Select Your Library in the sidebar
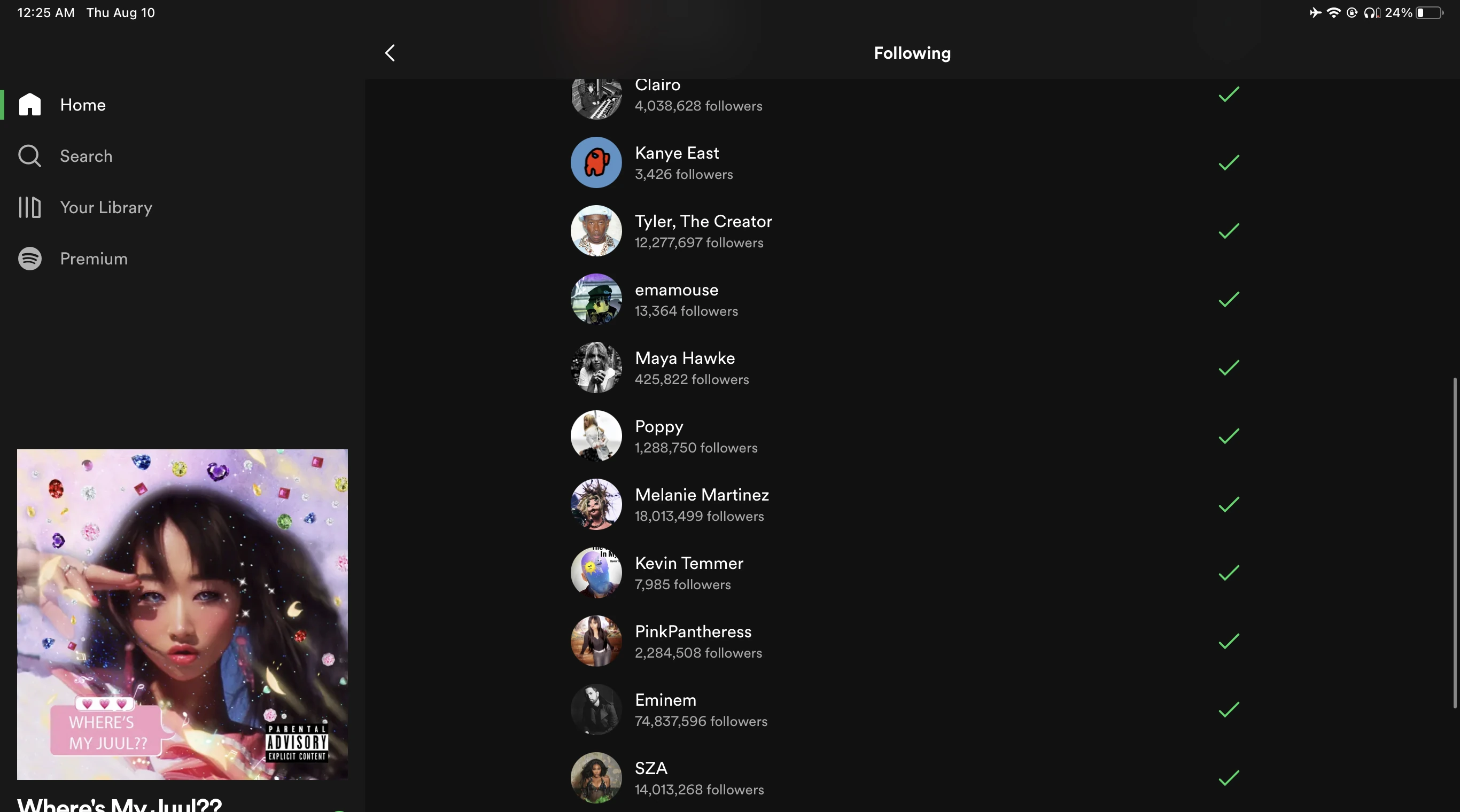The image size is (1460, 812). (106, 207)
